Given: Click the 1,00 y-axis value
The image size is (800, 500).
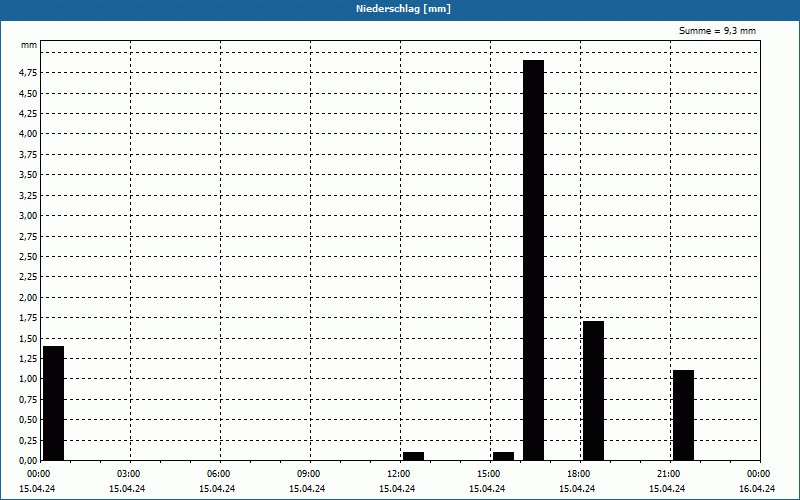Looking at the screenshot, I should pyautogui.click(x=28, y=379).
